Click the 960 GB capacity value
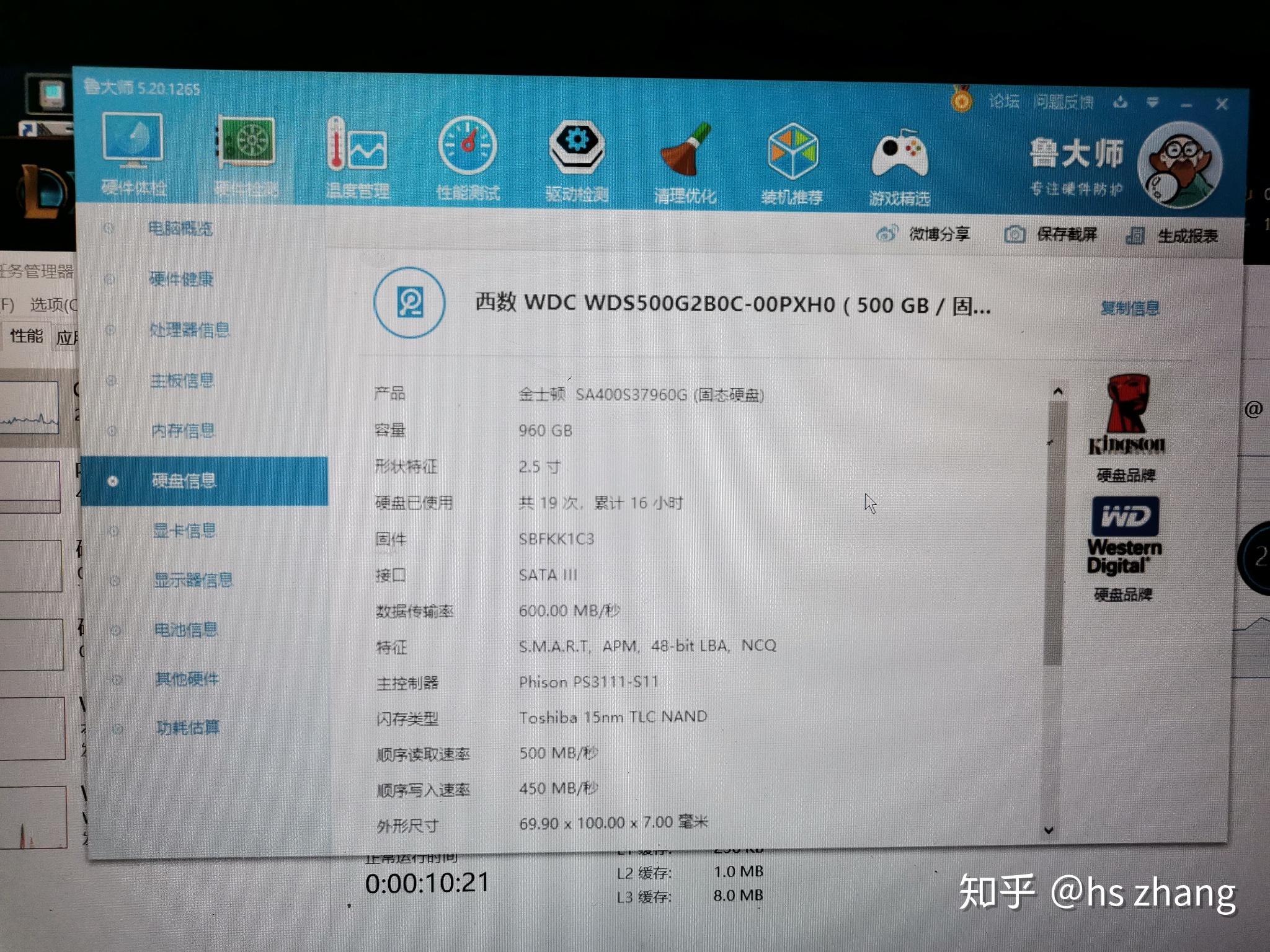 tap(546, 430)
